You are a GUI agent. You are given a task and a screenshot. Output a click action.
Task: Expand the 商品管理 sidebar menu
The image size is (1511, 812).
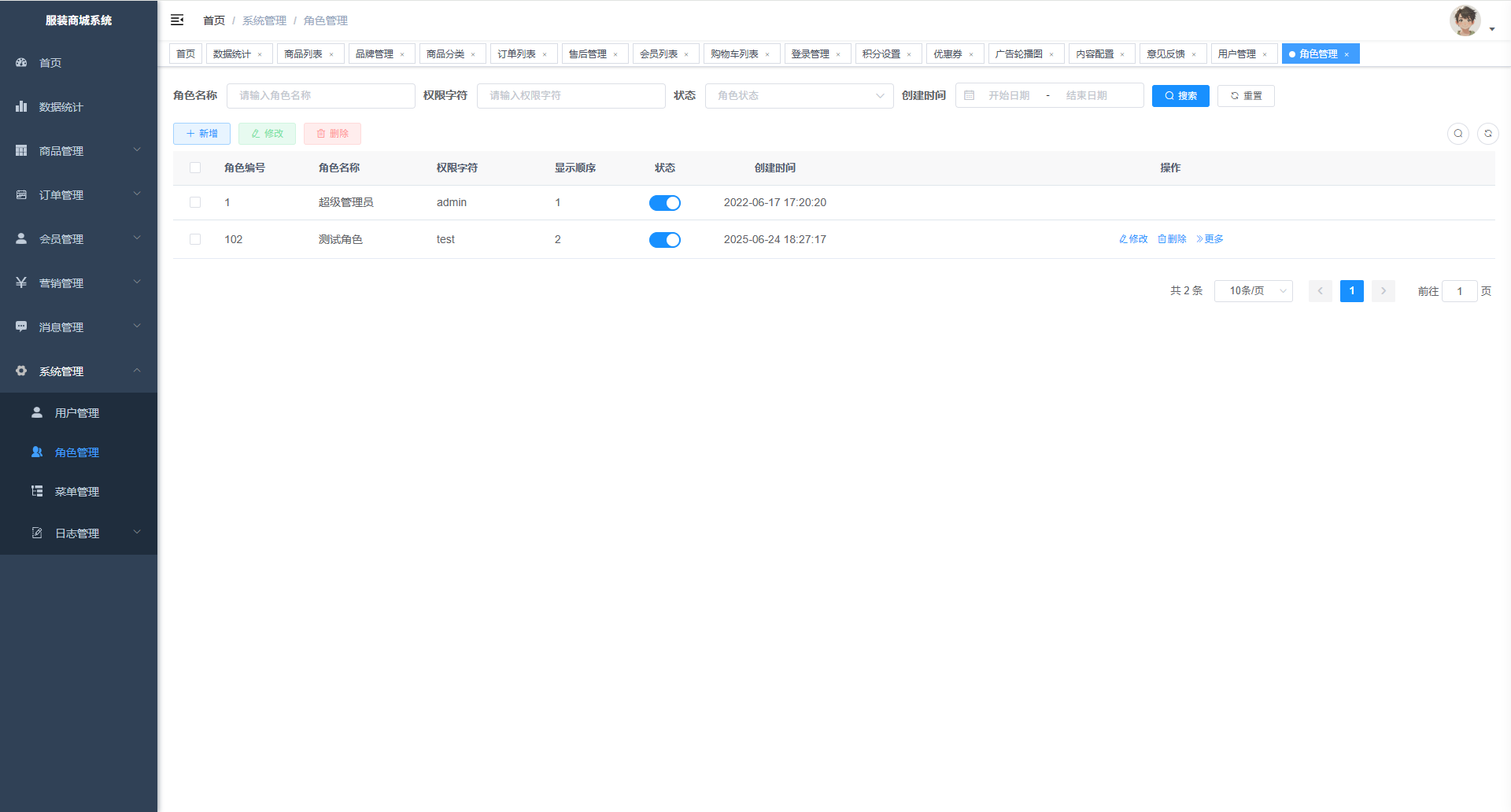tap(79, 150)
